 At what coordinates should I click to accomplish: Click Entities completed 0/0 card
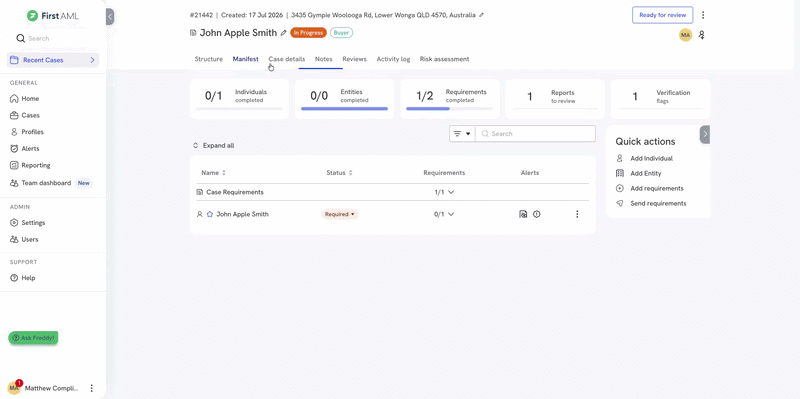click(x=344, y=99)
